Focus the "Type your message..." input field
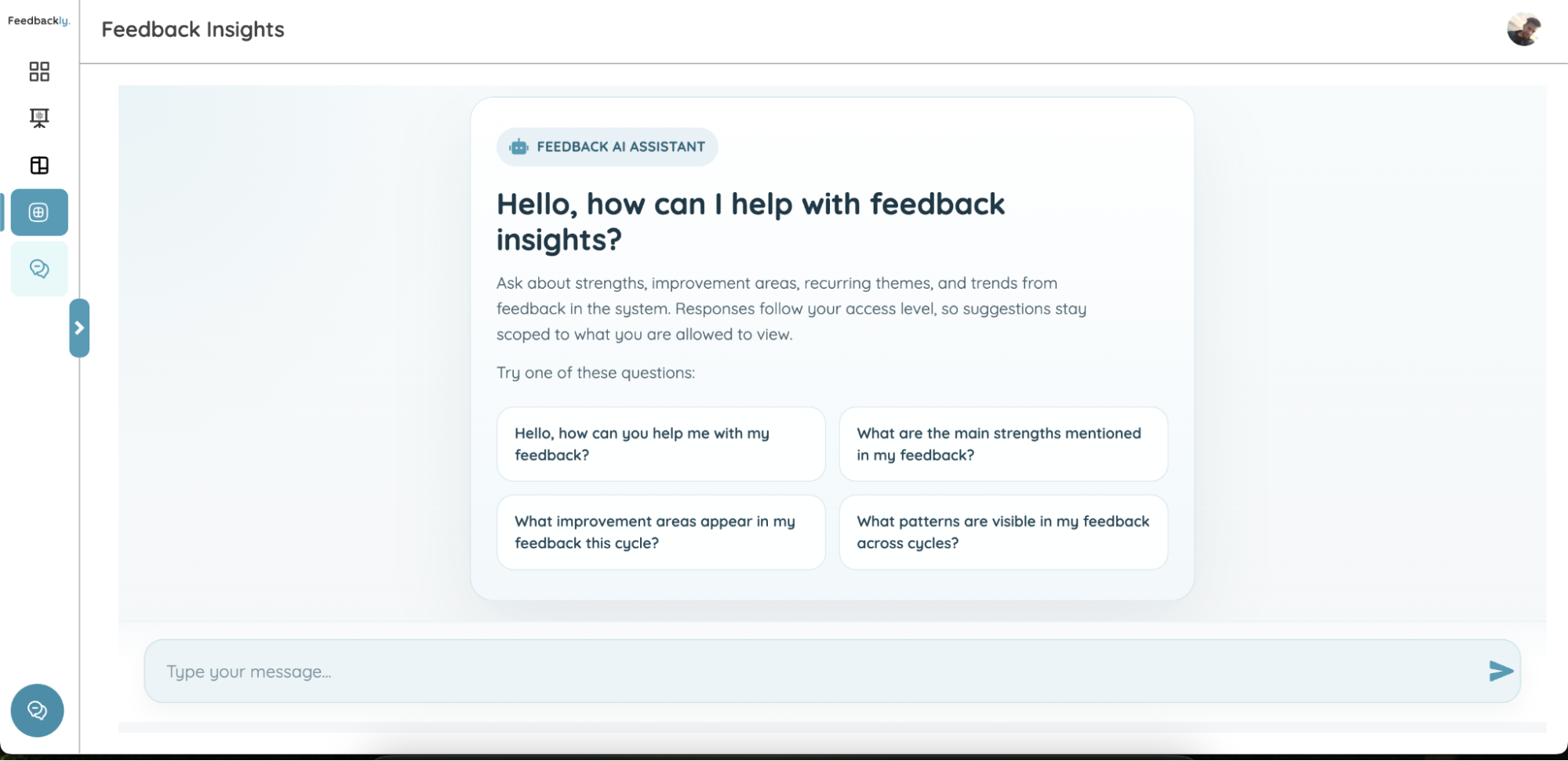Image resolution: width=1568 pixels, height=761 pixels. [x=816, y=672]
